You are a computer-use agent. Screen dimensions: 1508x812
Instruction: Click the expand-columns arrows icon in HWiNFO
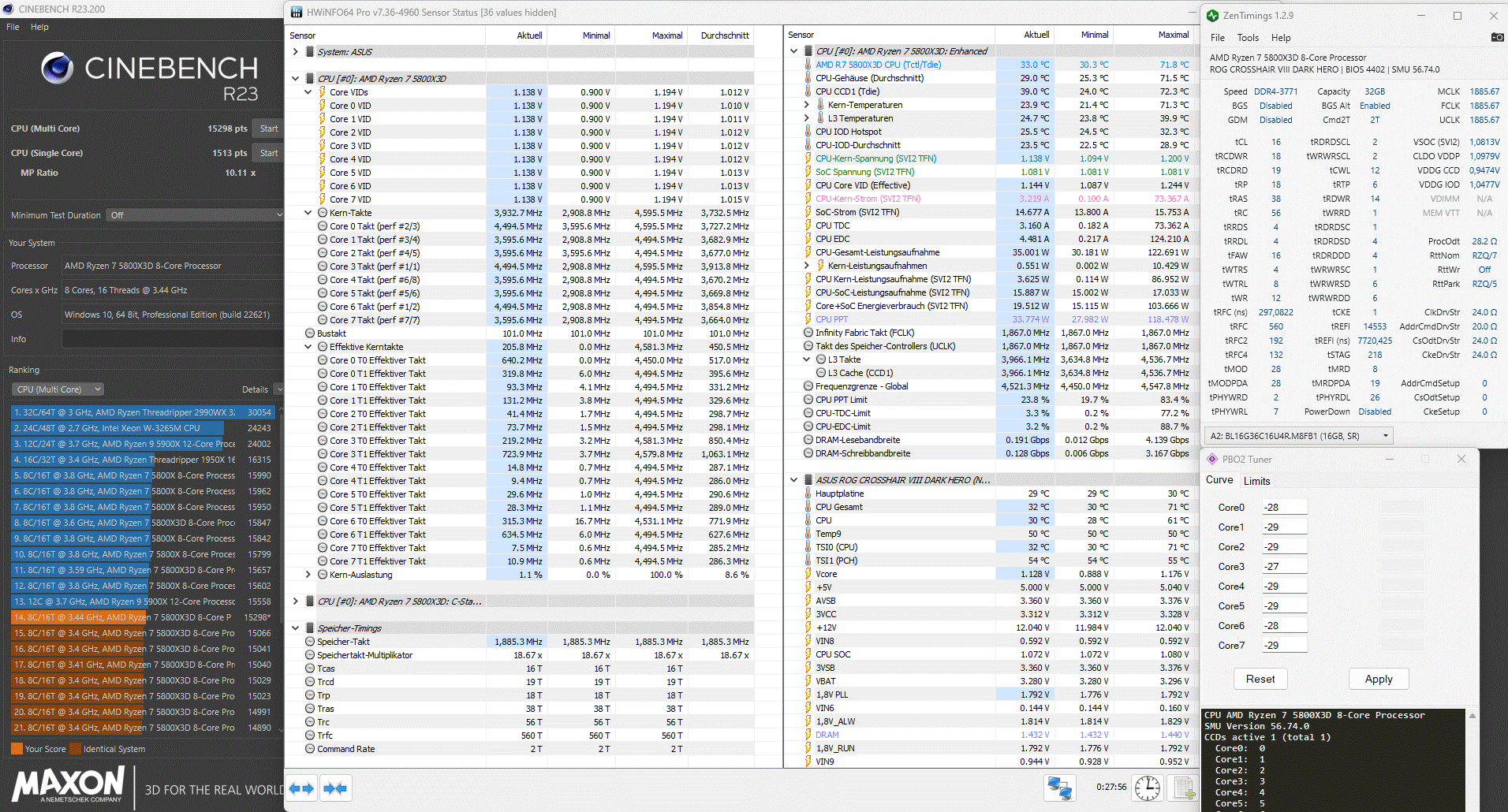pyautogui.click(x=301, y=788)
